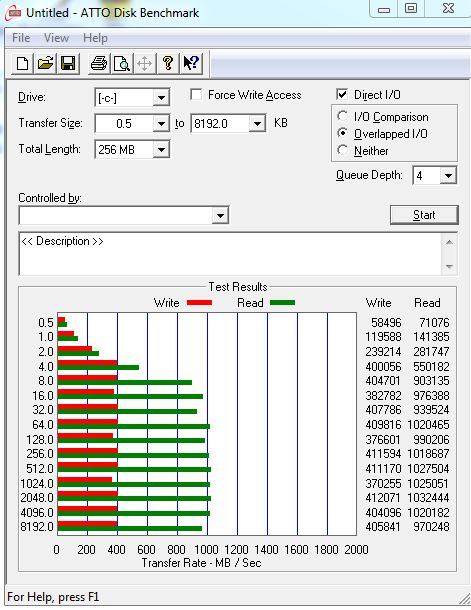The height and width of the screenshot is (610, 471).
Task: Expand the Transfer Size maximum 8192.0 dropdown
Action: tap(257, 124)
